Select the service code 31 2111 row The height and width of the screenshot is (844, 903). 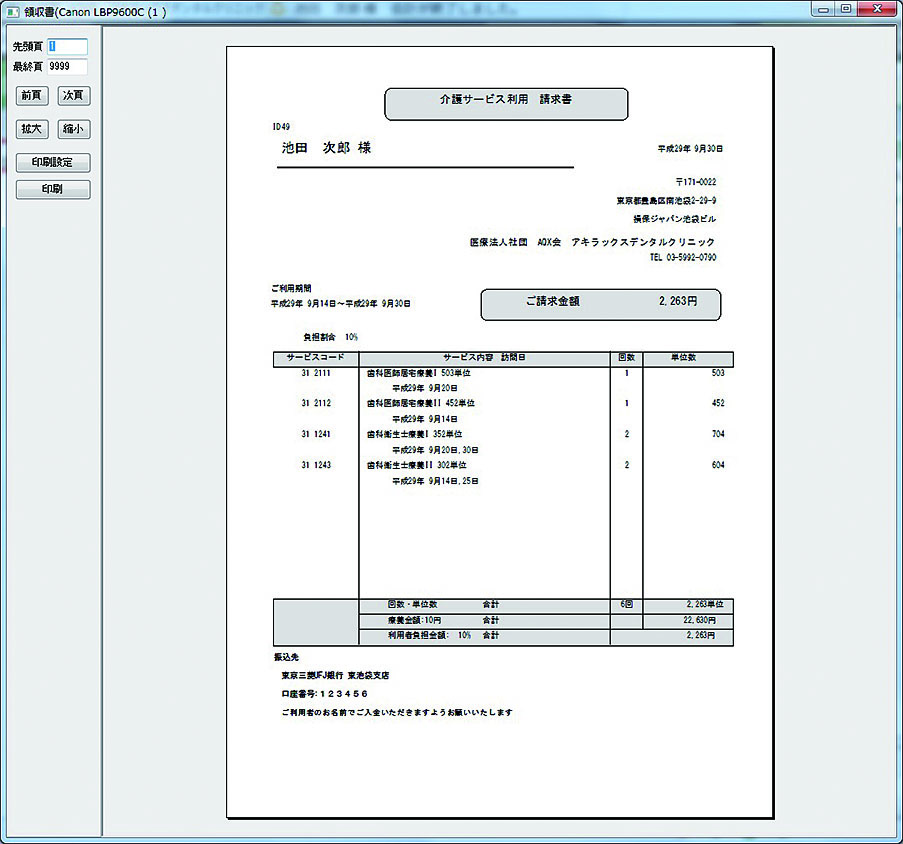[315, 373]
